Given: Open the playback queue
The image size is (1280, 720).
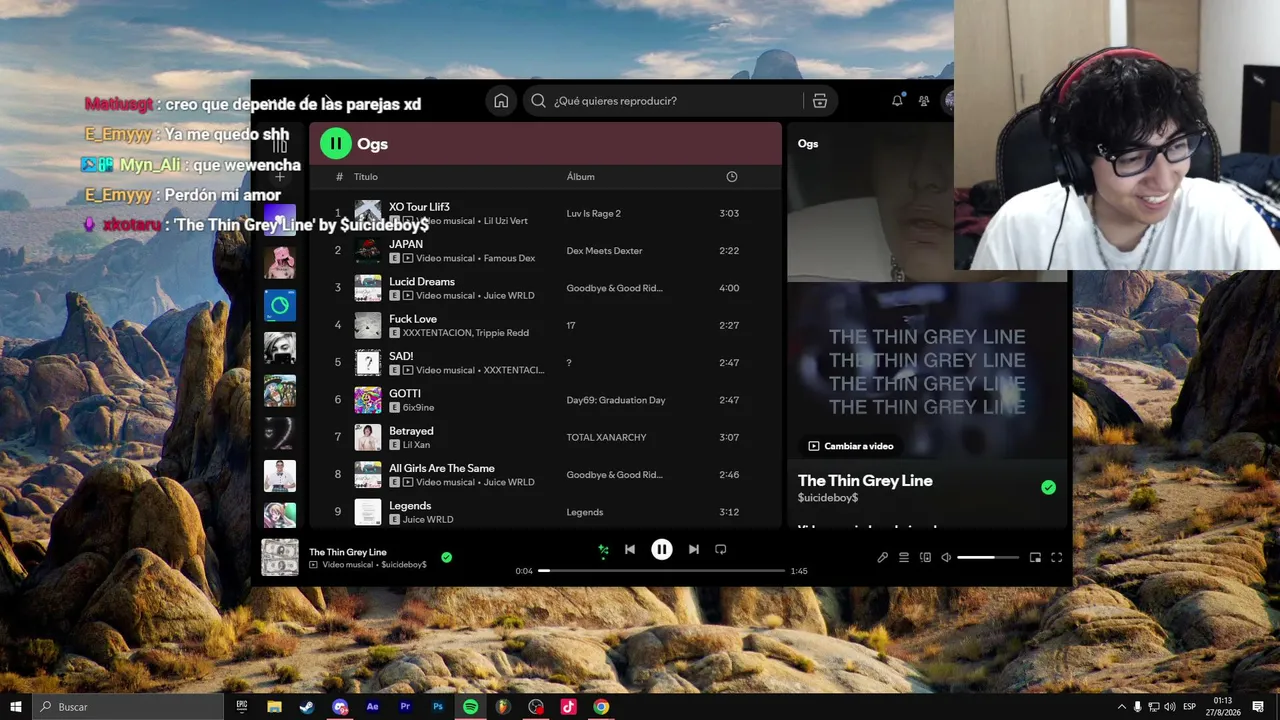Looking at the screenshot, I should [904, 557].
